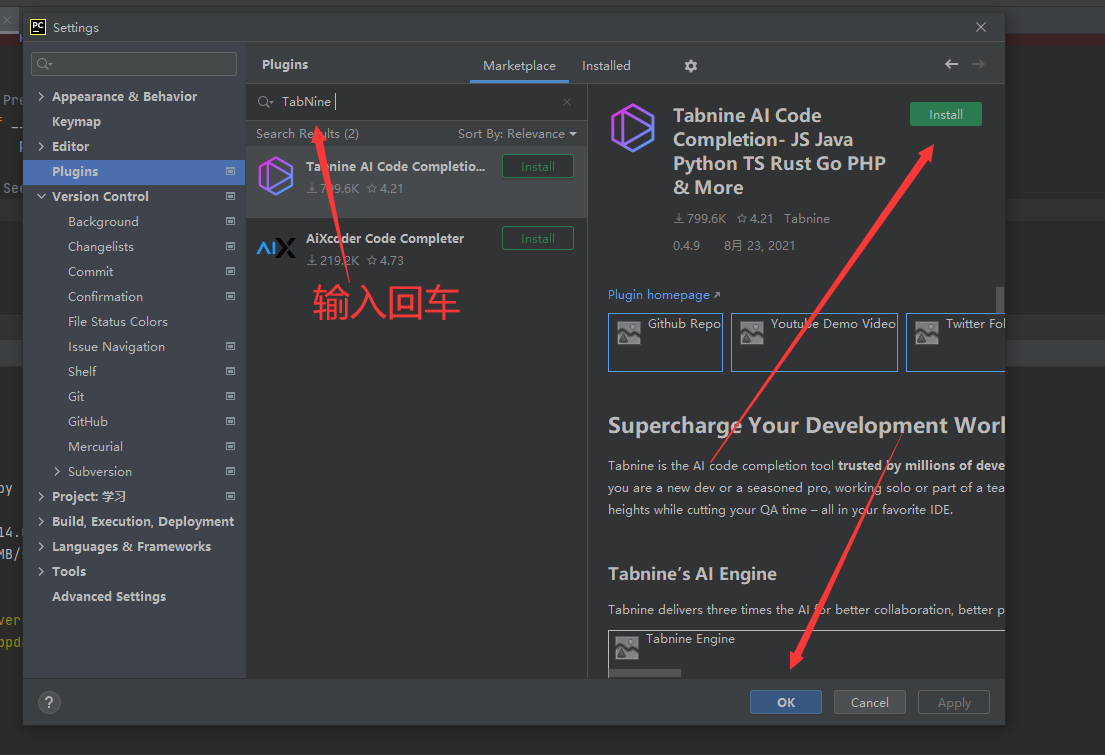
Task: Open the help question mark button
Action: click(x=49, y=702)
